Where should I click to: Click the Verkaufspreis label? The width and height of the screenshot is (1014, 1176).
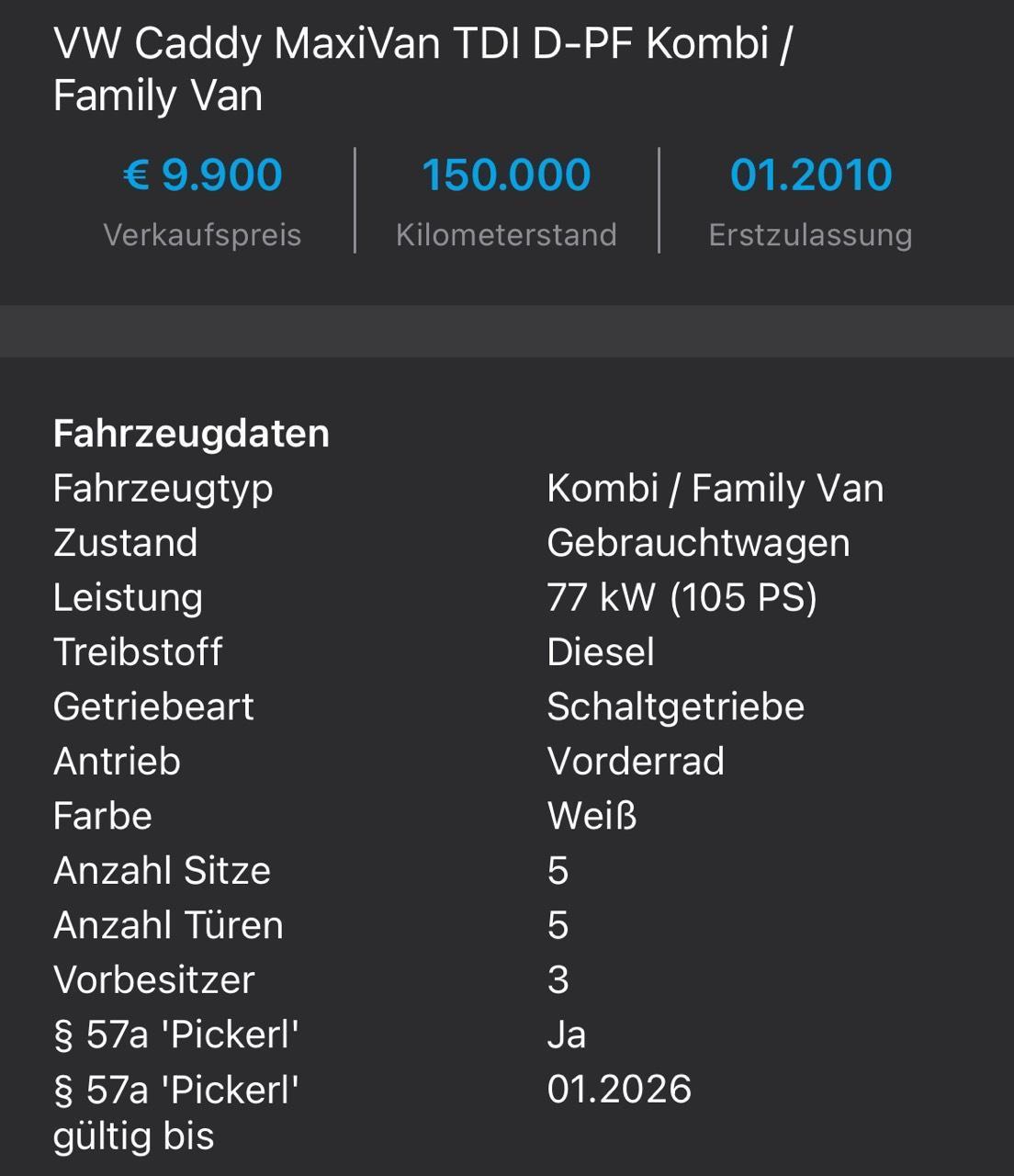(202, 235)
